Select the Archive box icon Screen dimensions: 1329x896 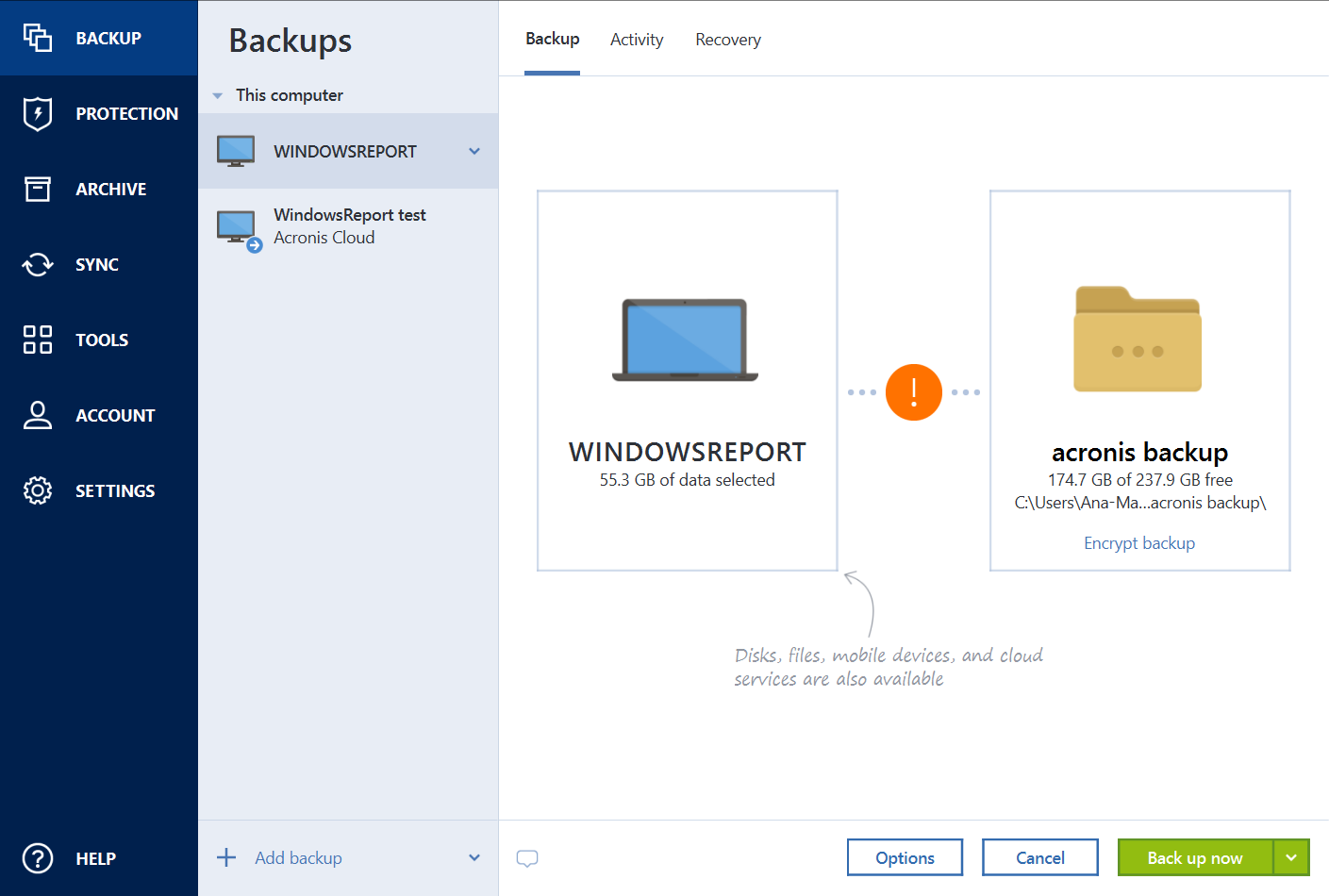coord(38,189)
